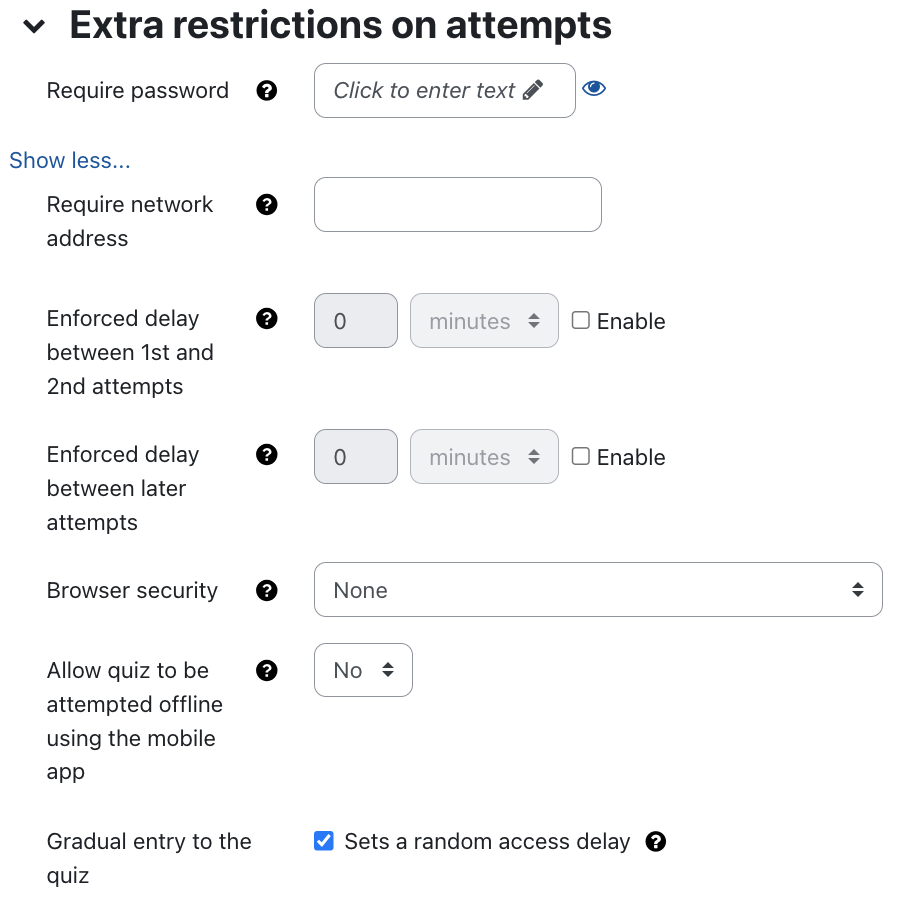Open the second minutes time unit selector

(484, 456)
